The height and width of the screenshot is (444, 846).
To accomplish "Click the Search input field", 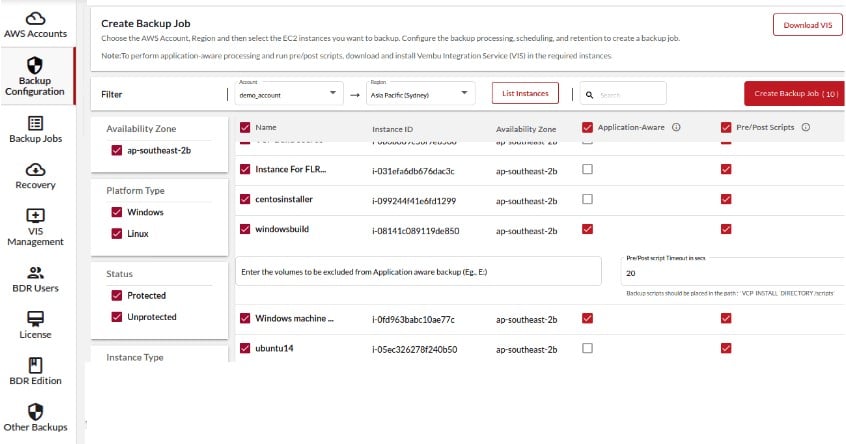I will pyautogui.click(x=623, y=93).
